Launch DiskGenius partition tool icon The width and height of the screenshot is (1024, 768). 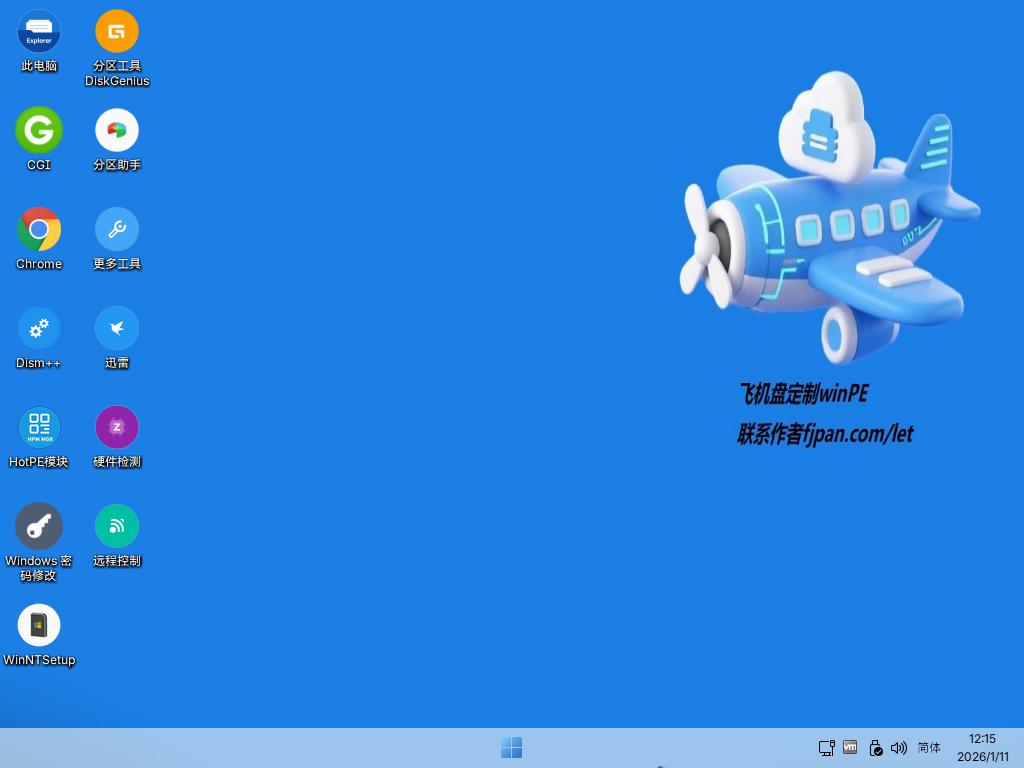click(117, 32)
